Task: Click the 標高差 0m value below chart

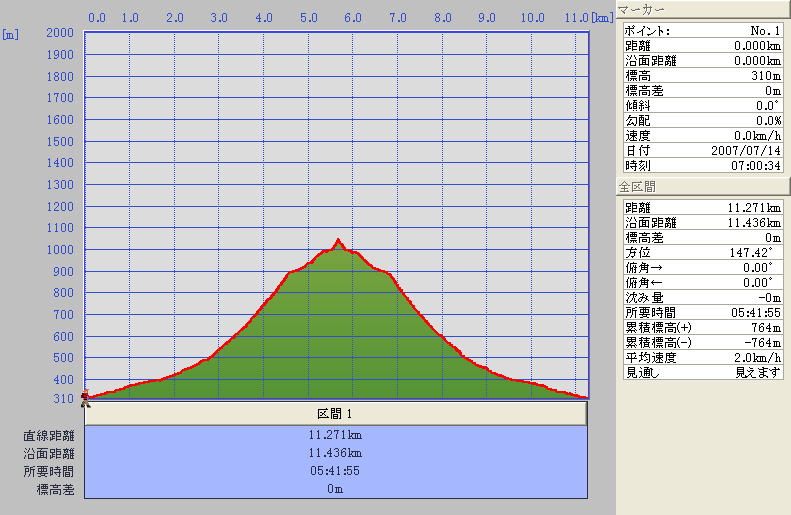Action: coord(335,489)
